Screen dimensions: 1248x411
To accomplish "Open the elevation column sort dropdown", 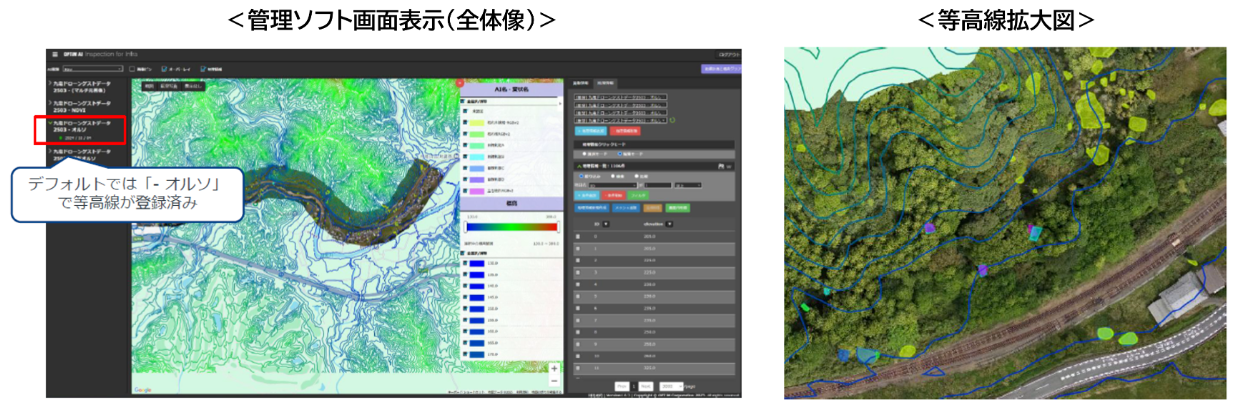I will click(x=669, y=224).
